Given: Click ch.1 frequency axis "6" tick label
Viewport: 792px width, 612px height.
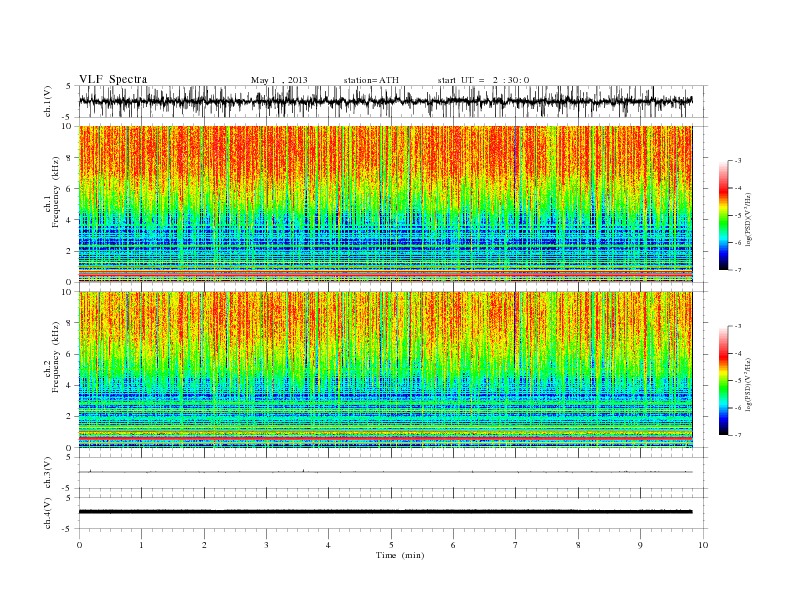Looking at the screenshot, I should click(x=70, y=189).
